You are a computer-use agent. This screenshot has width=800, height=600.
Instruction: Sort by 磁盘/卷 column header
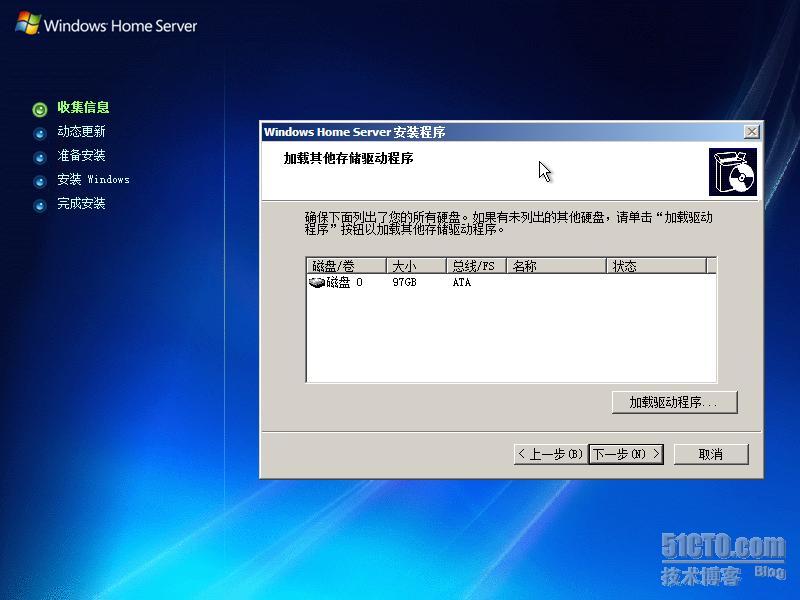pos(346,266)
